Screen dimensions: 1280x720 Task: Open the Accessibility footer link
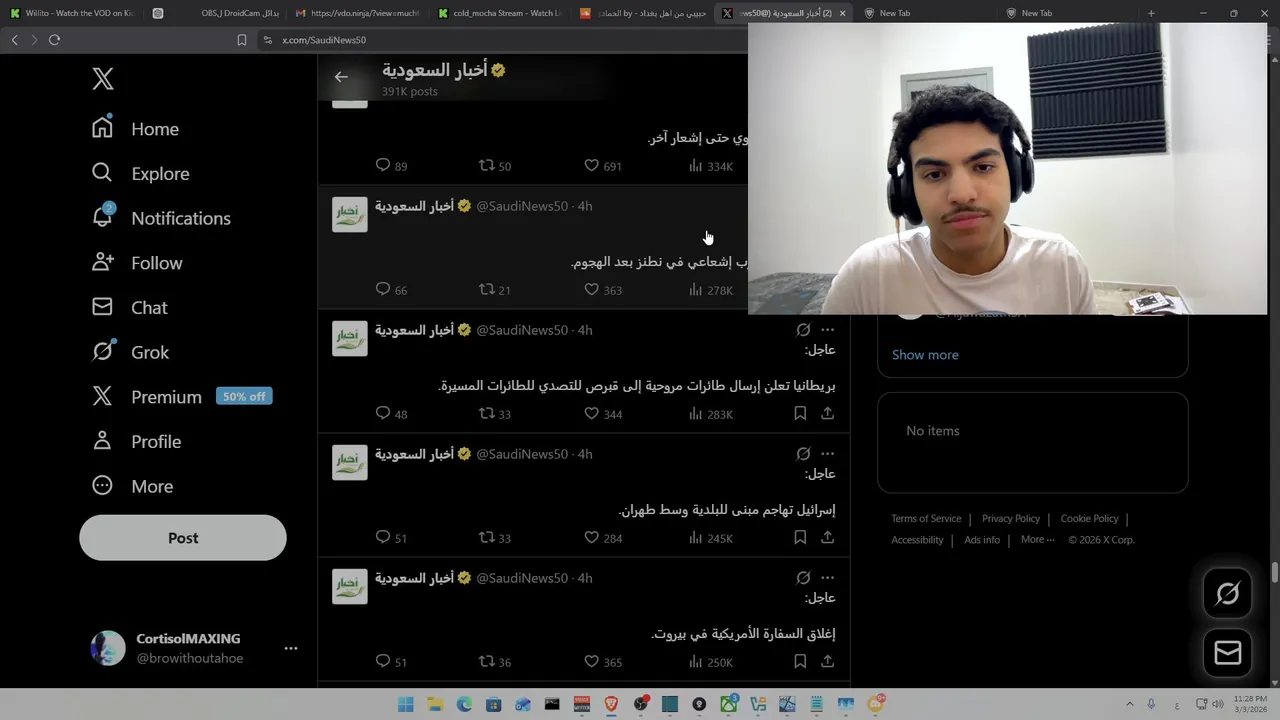coord(917,540)
